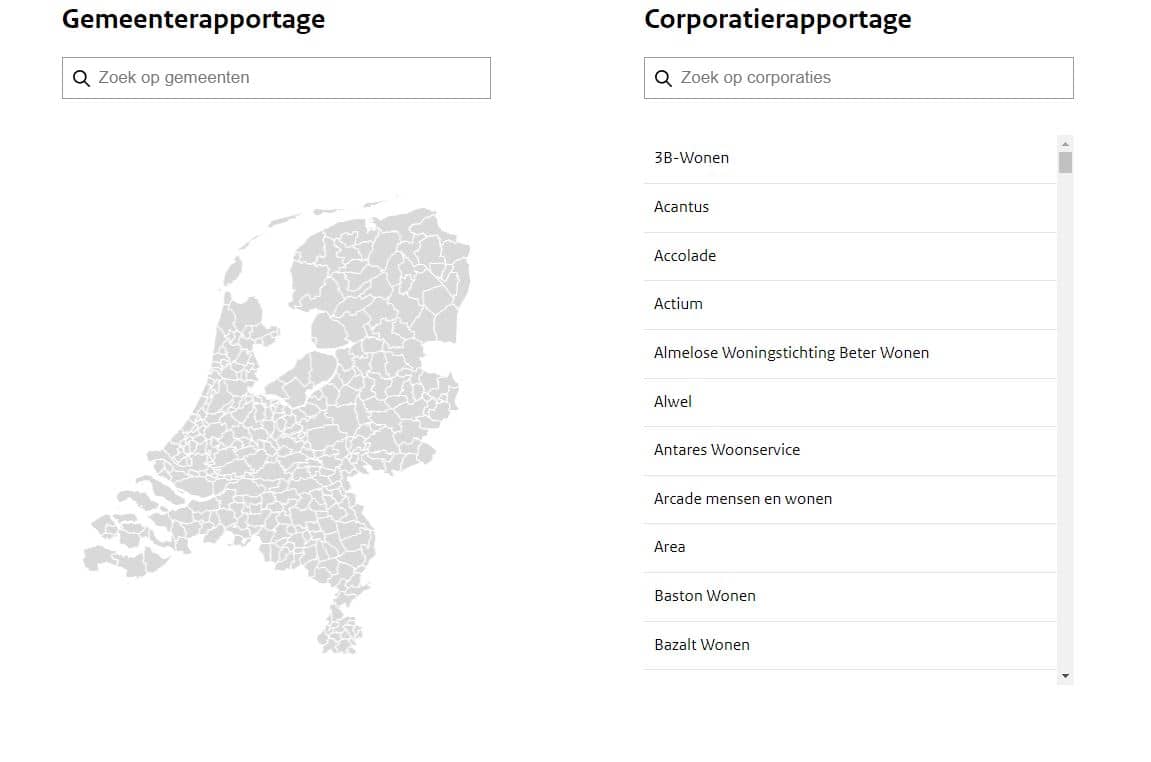
Task: Click the magnifier icon in corporaties search
Action: [x=663, y=78]
